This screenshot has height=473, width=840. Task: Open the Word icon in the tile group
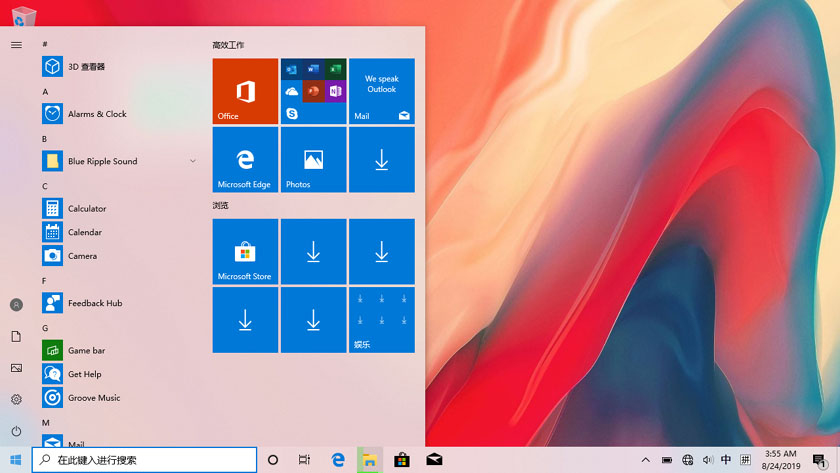(x=313, y=69)
